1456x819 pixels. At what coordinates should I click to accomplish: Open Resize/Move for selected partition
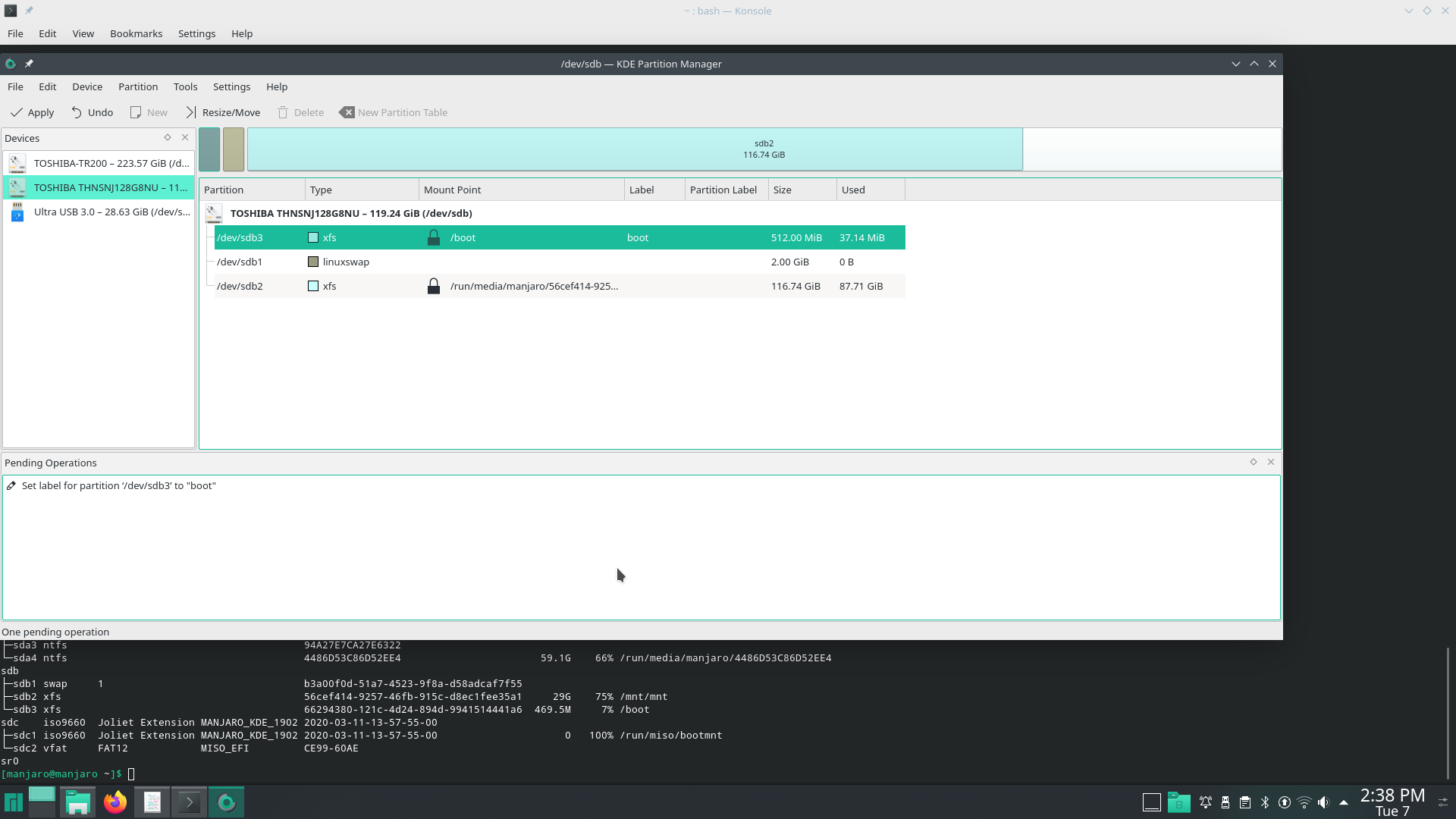(223, 112)
